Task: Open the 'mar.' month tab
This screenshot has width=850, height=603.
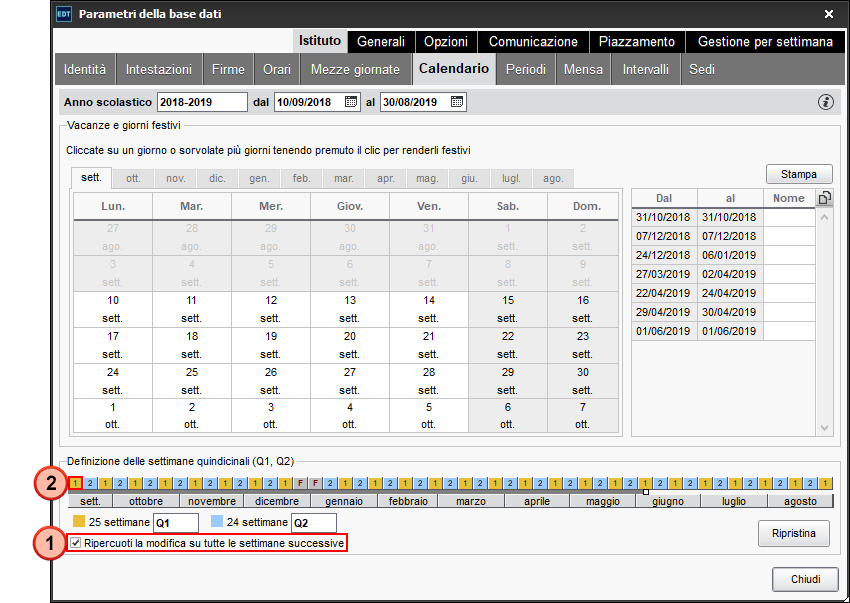Action: click(344, 178)
